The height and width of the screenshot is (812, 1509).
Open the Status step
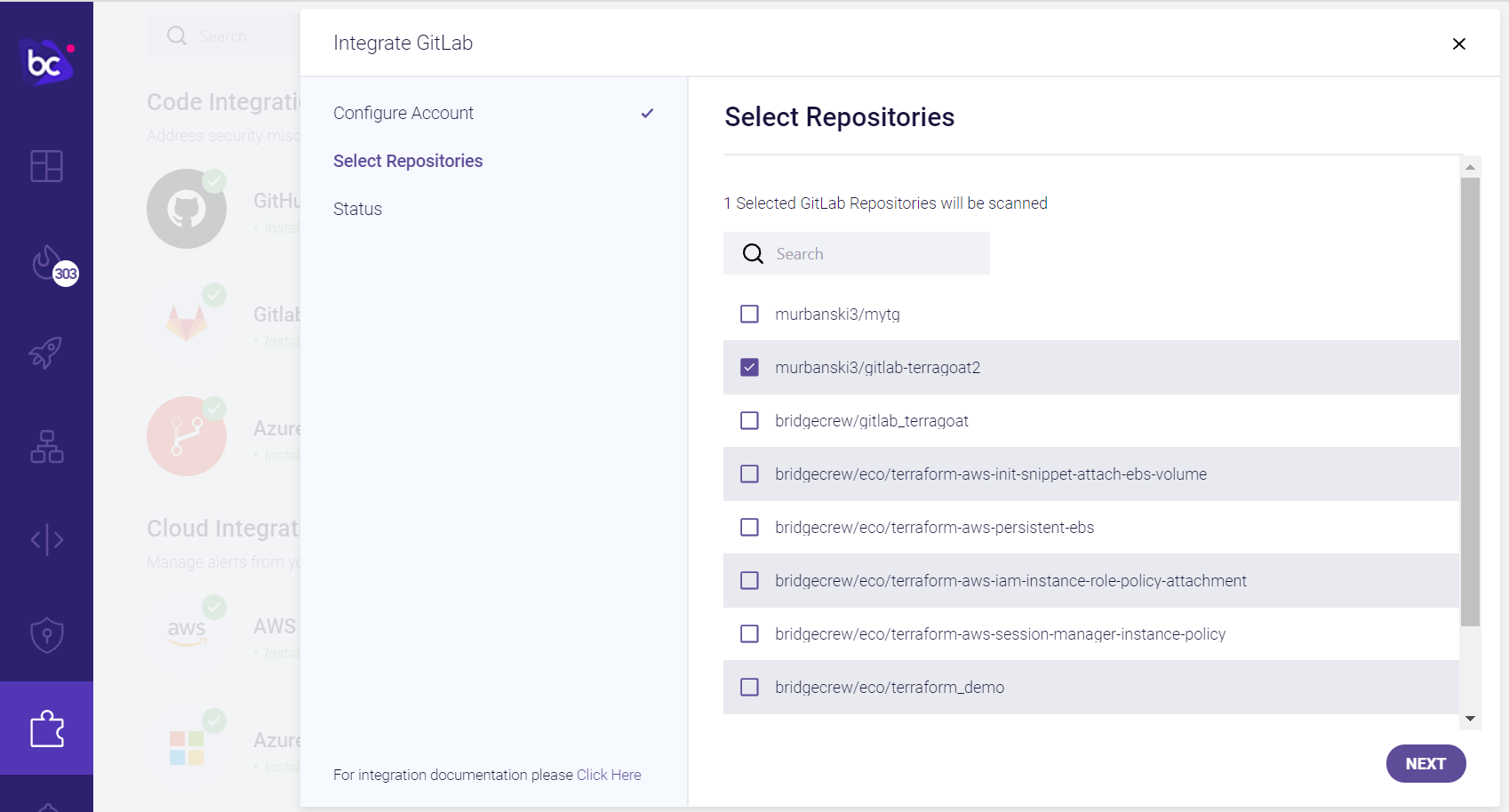(x=357, y=209)
